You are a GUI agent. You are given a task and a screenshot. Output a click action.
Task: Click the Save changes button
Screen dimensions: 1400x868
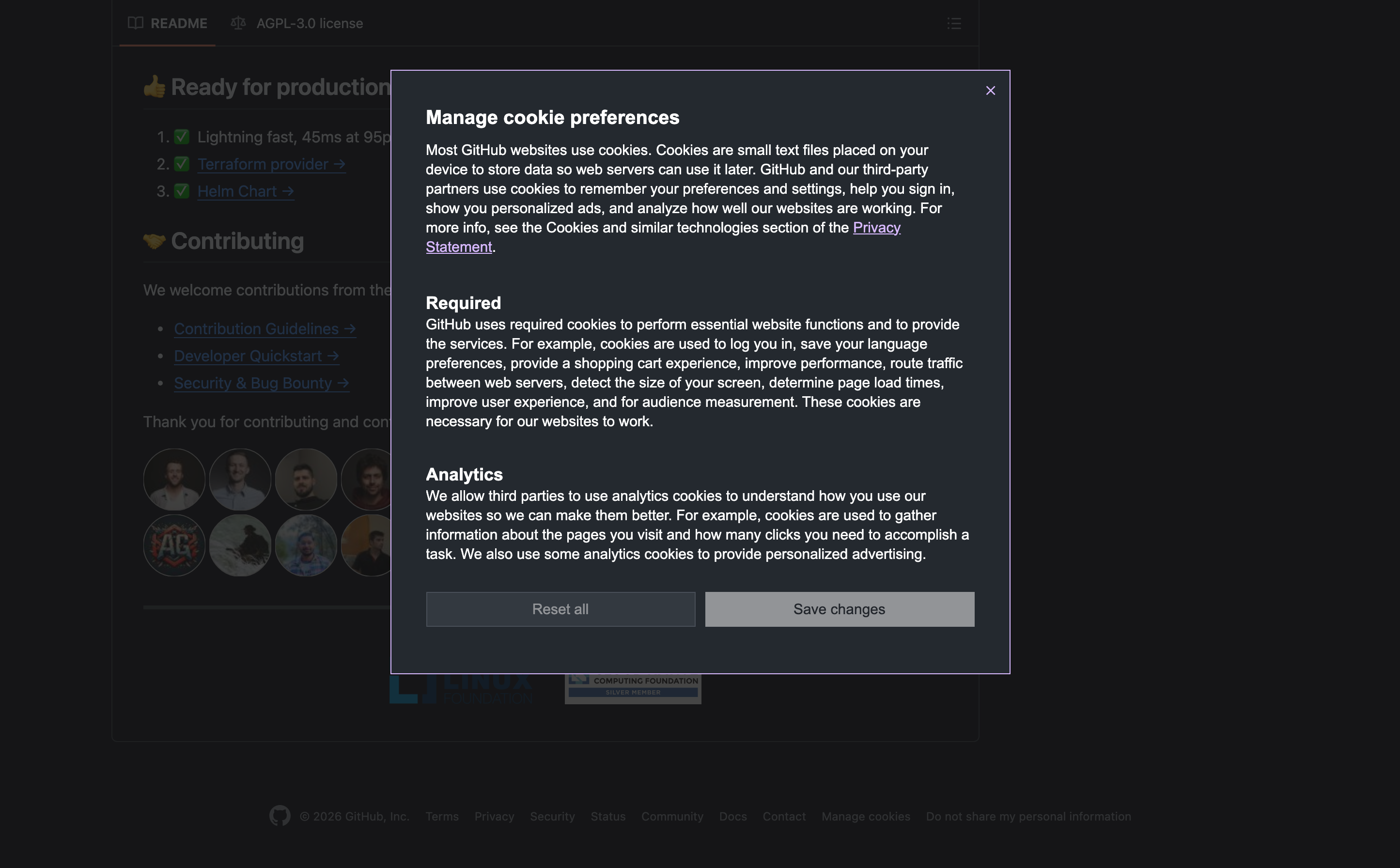839,609
